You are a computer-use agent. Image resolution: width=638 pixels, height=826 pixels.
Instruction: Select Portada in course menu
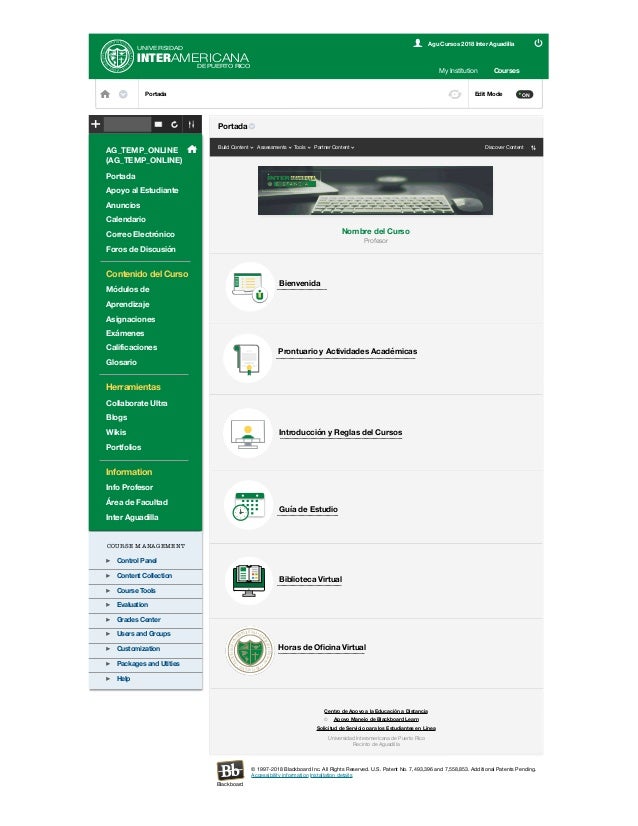pyautogui.click(x=121, y=176)
